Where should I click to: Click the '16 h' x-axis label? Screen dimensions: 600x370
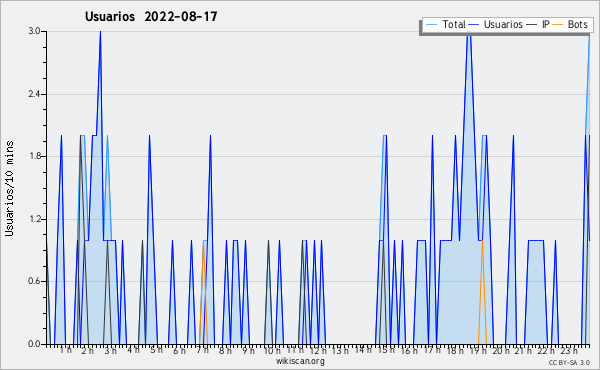(409, 350)
